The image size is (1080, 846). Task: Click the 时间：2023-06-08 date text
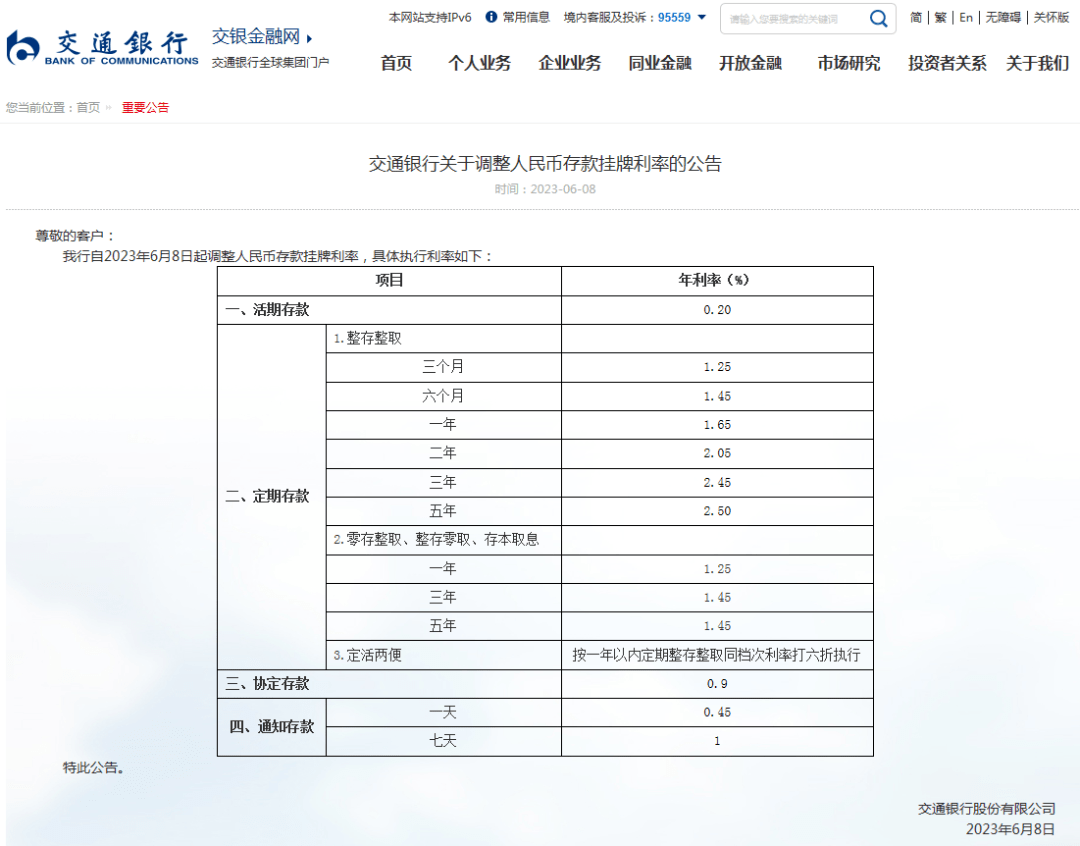point(545,189)
